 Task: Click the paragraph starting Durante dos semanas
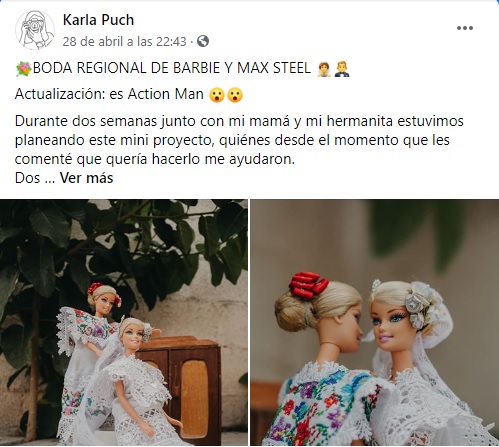point(239,140)
